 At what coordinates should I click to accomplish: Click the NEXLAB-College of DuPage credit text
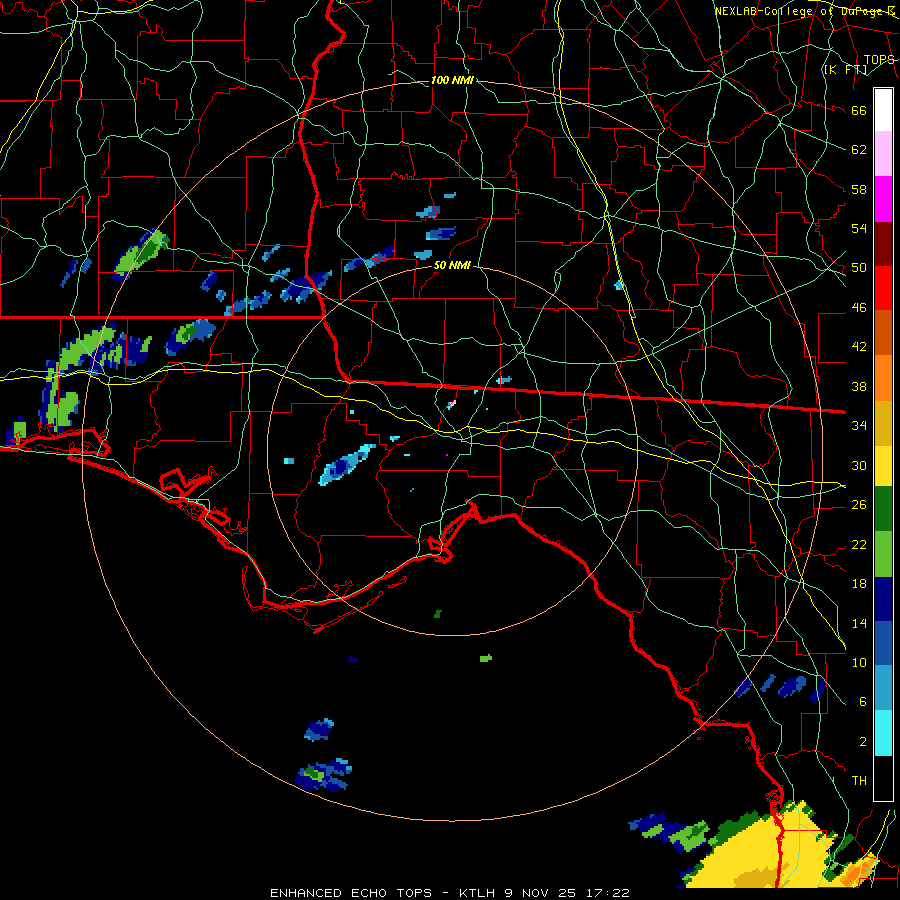[x=804, y=11]
